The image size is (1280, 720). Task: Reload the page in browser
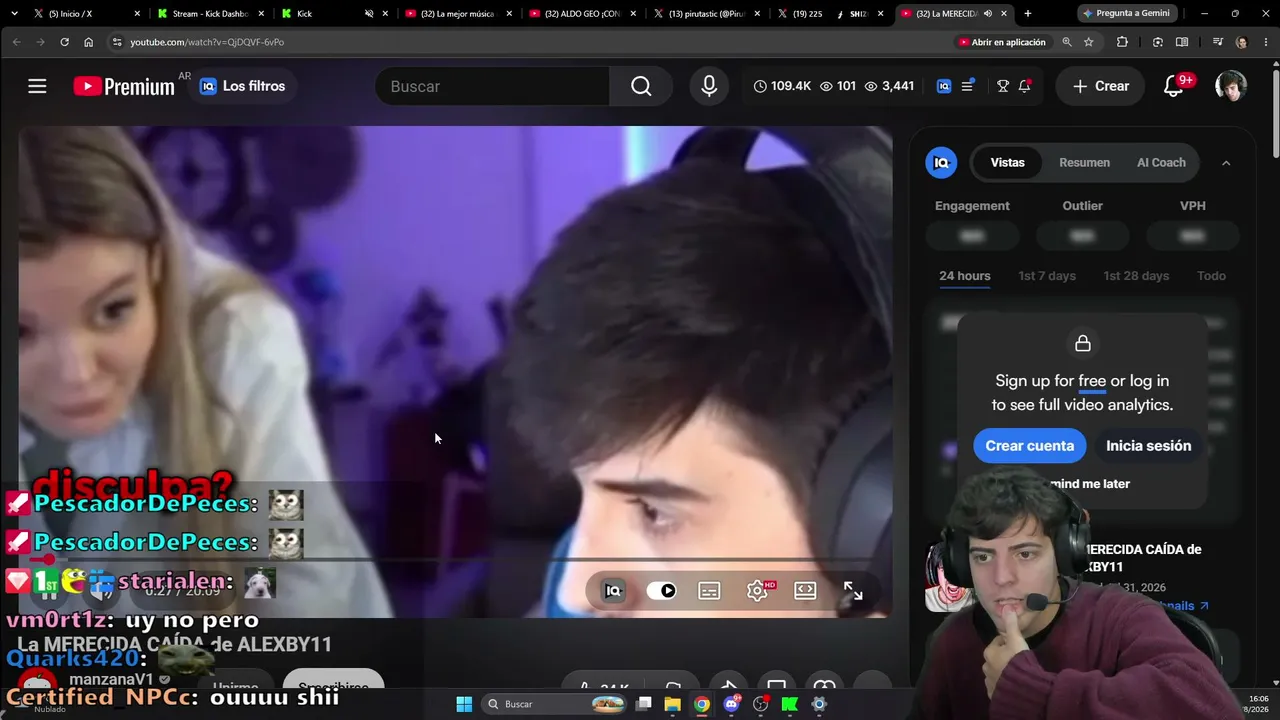(x=64, y=42)
